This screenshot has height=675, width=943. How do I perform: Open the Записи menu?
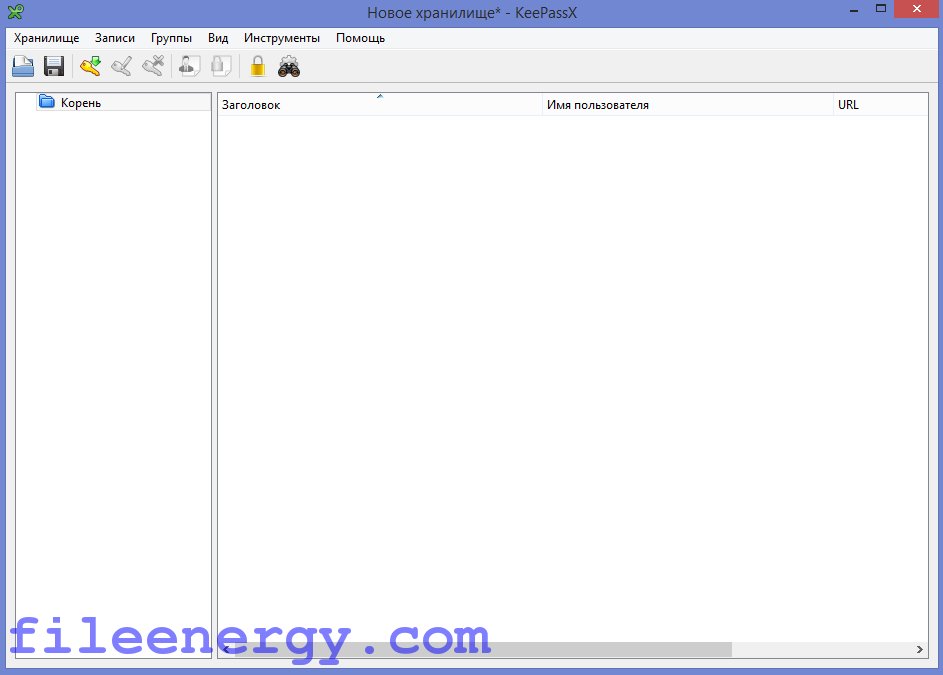click(x=115, y=38)
